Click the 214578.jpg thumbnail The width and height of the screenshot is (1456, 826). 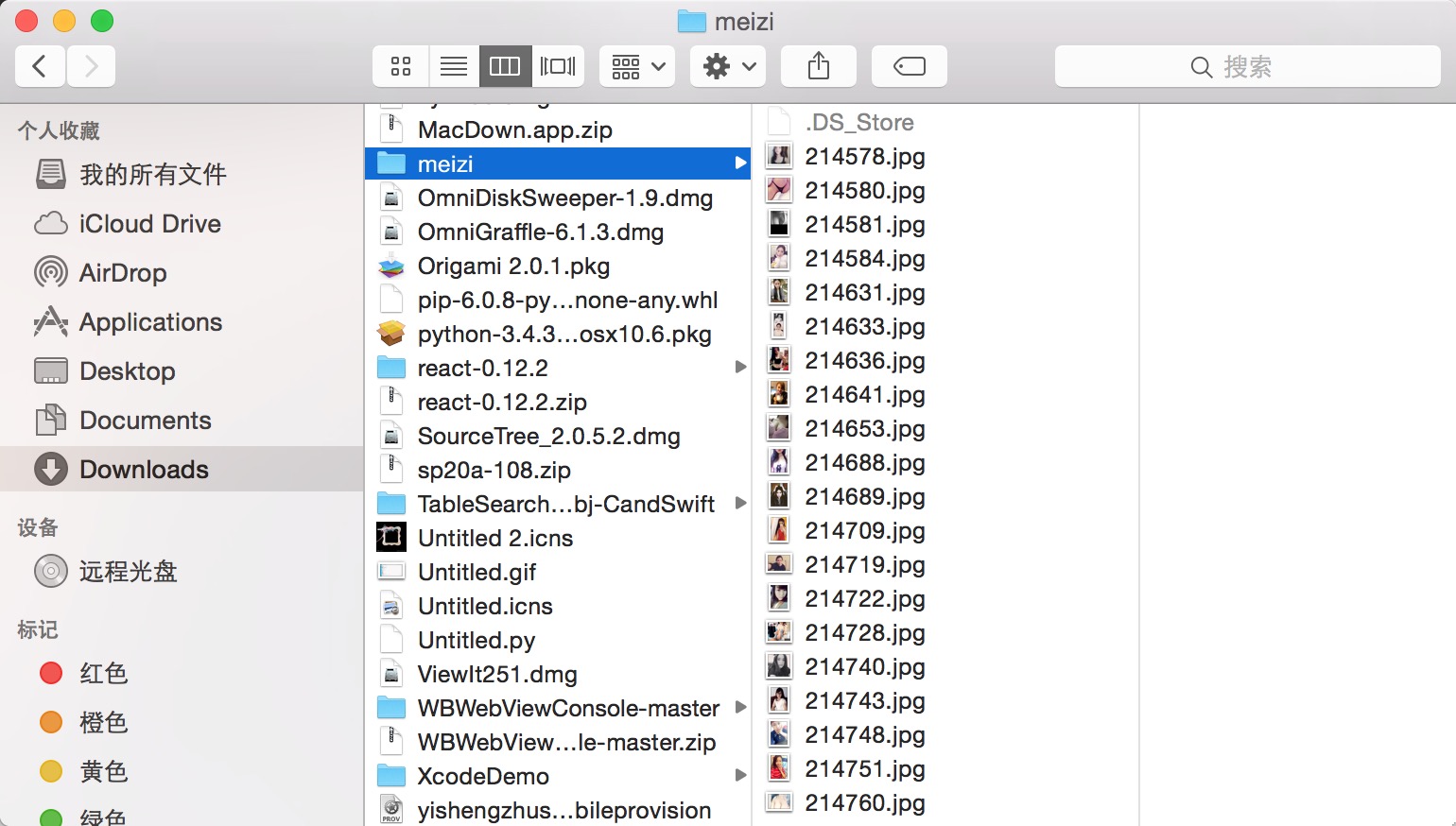click(x=779, y=156)
